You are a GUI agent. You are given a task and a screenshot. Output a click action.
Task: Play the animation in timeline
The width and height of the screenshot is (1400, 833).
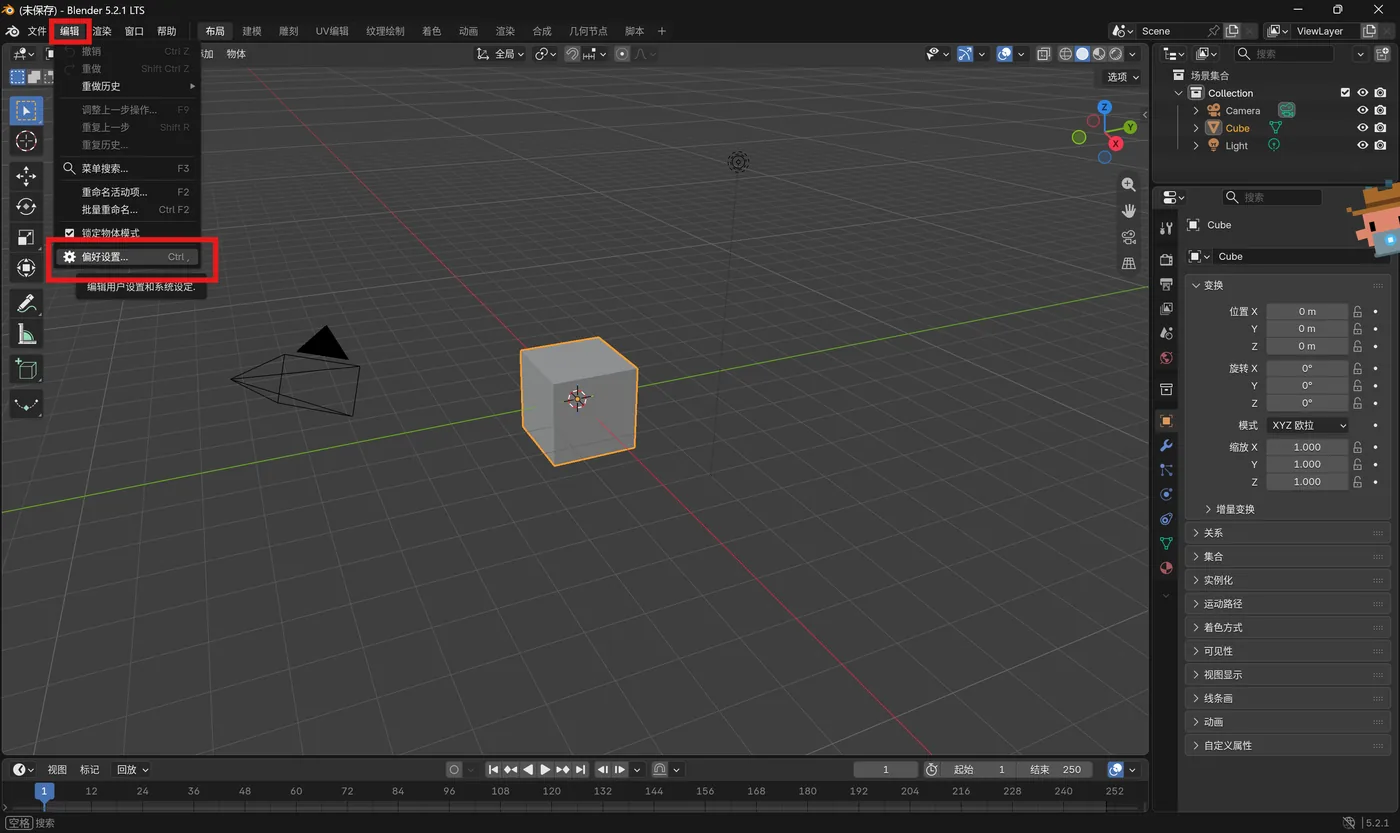click(x=545, y=770)
